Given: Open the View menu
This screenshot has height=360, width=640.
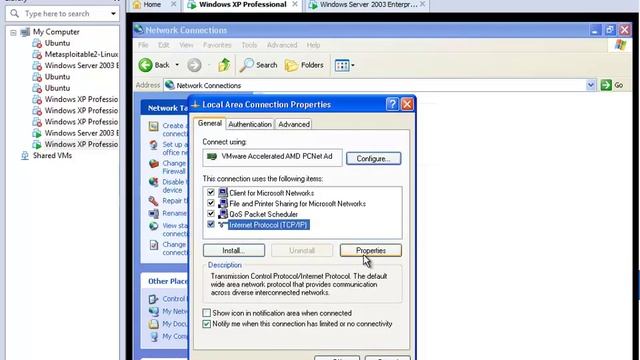Looking at the screenshot, I should pos(186,45).
